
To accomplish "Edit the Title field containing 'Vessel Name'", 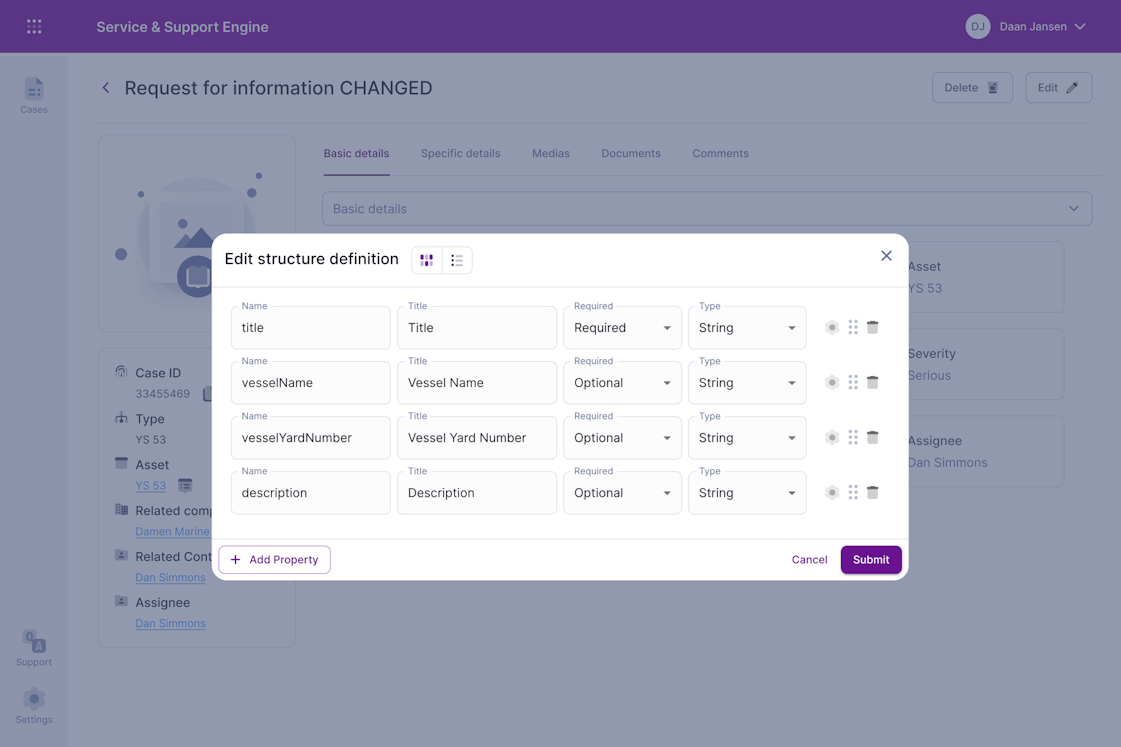I will tap(477, 382).
